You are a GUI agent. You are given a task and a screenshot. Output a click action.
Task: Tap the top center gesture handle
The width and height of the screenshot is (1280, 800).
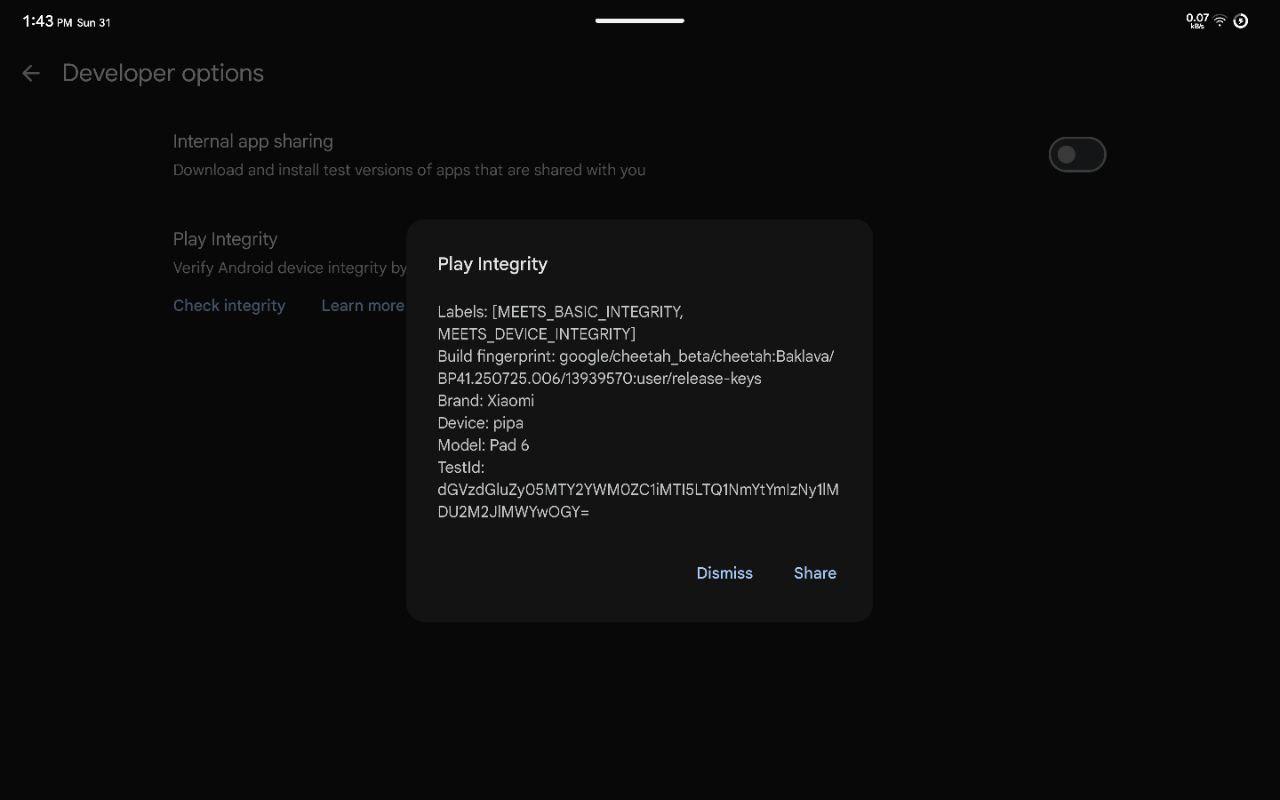point(640,20)
